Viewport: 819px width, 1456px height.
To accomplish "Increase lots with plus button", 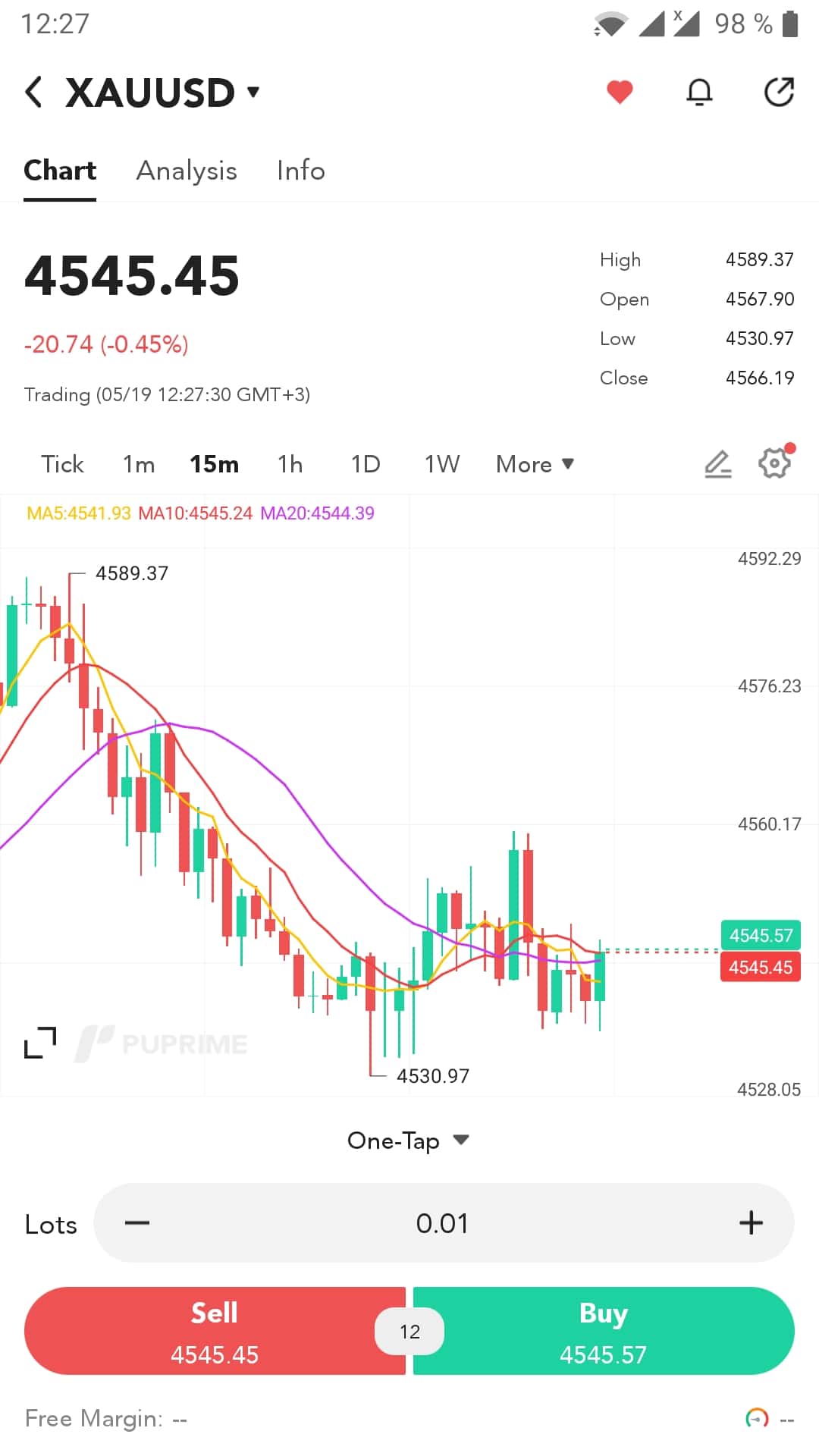I will coord(751,1222).
